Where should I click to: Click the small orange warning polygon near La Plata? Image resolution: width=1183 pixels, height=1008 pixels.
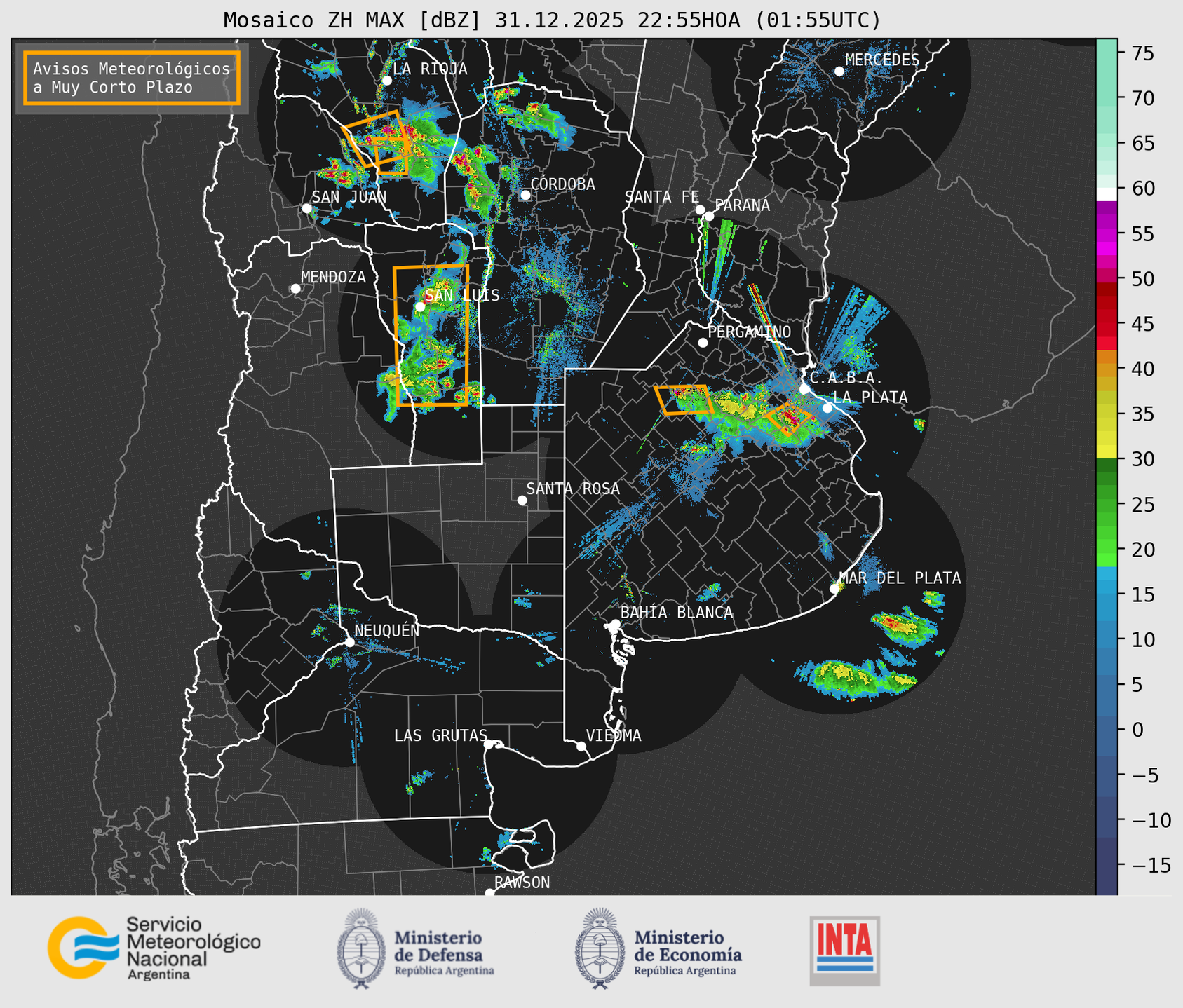(789, 419)
